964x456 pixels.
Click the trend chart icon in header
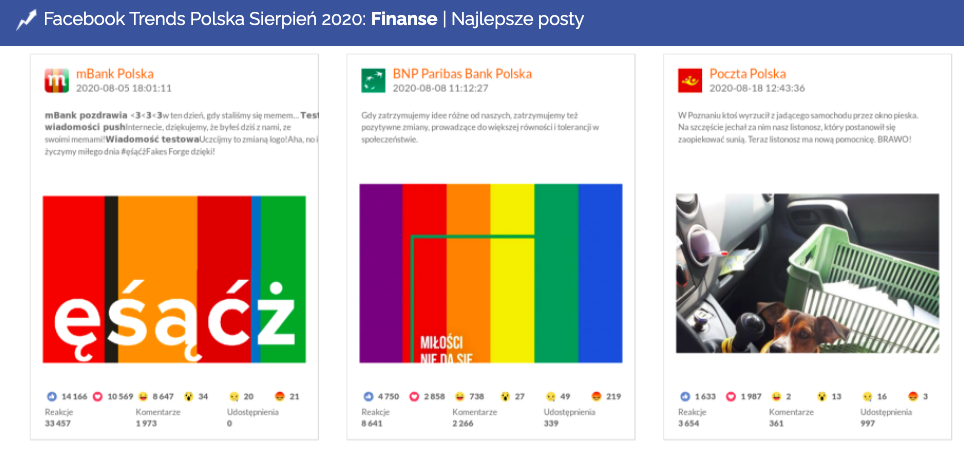point(26,20)
